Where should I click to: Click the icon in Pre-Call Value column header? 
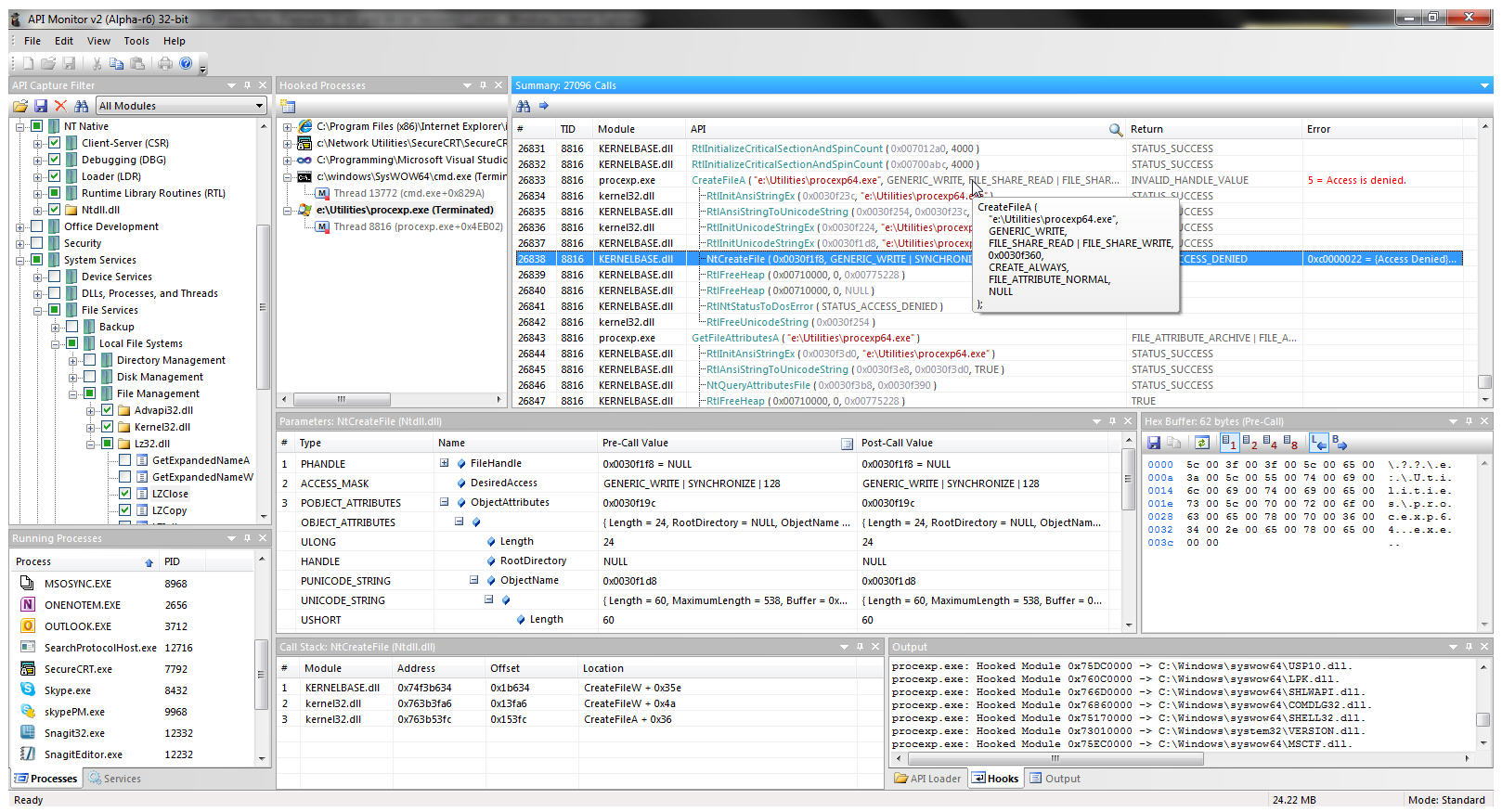[847, 444]
